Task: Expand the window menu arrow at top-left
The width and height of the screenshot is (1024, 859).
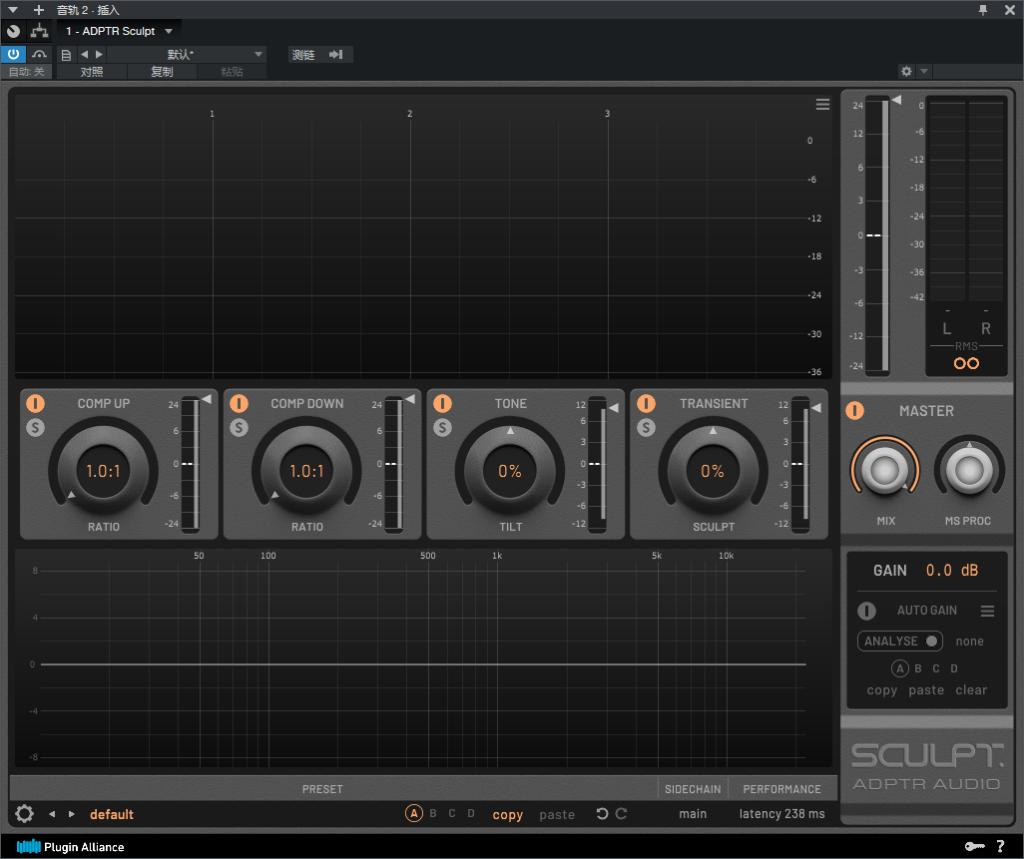Action: (13, 10)
